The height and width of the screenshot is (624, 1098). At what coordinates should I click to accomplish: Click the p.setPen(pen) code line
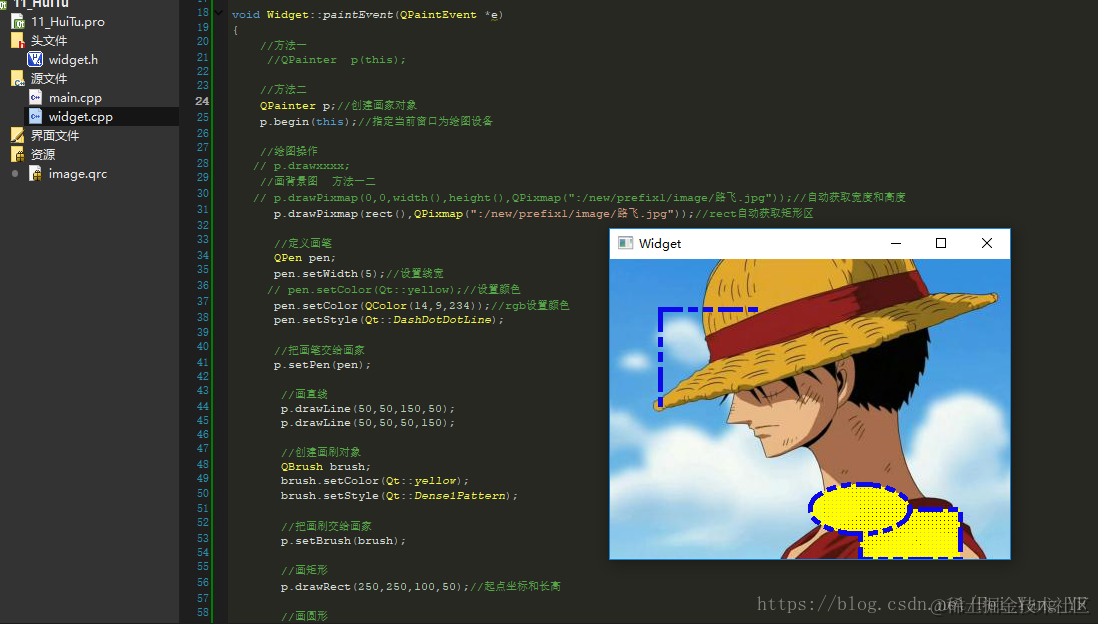(x=322, y=365)
